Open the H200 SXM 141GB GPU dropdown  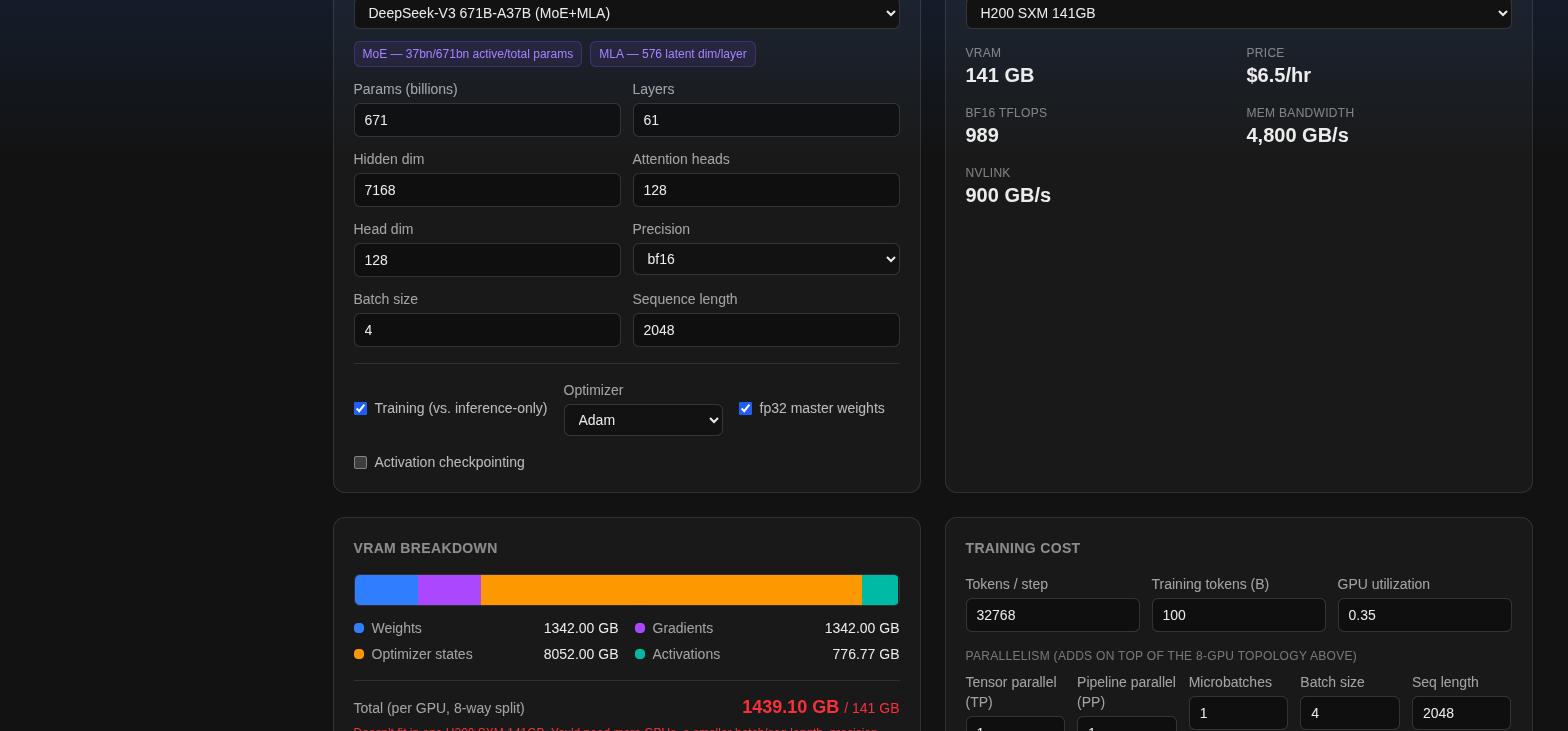coord(1238,14)
